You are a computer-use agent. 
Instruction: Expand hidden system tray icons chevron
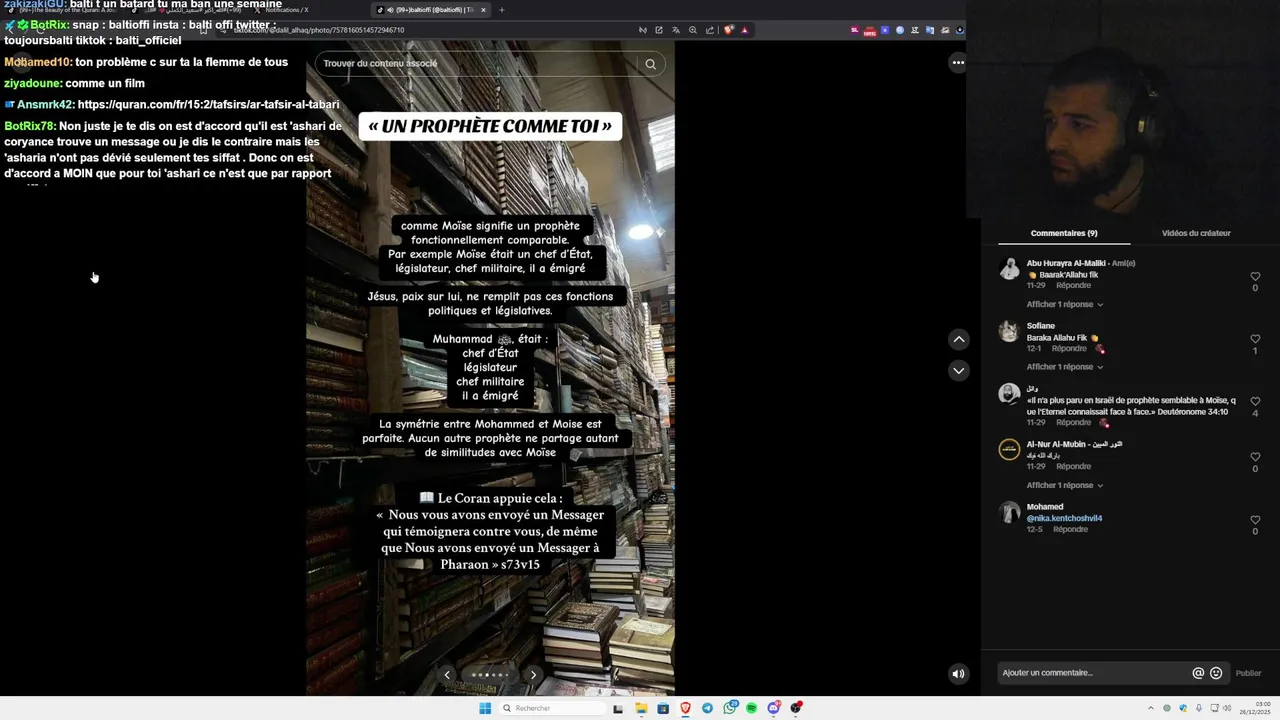[1150, 708]
